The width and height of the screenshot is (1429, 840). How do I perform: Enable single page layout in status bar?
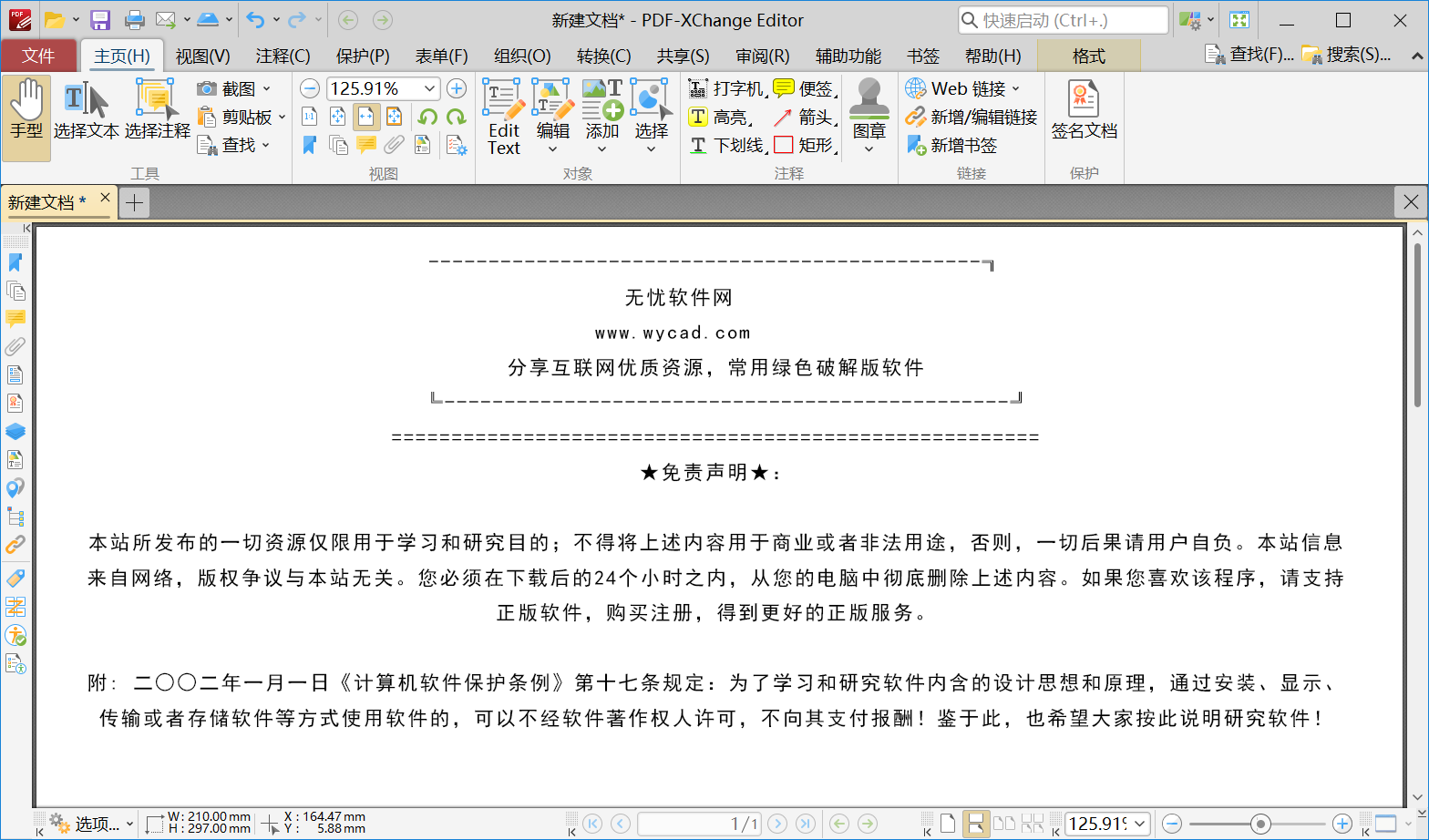[x=948, y=824]
